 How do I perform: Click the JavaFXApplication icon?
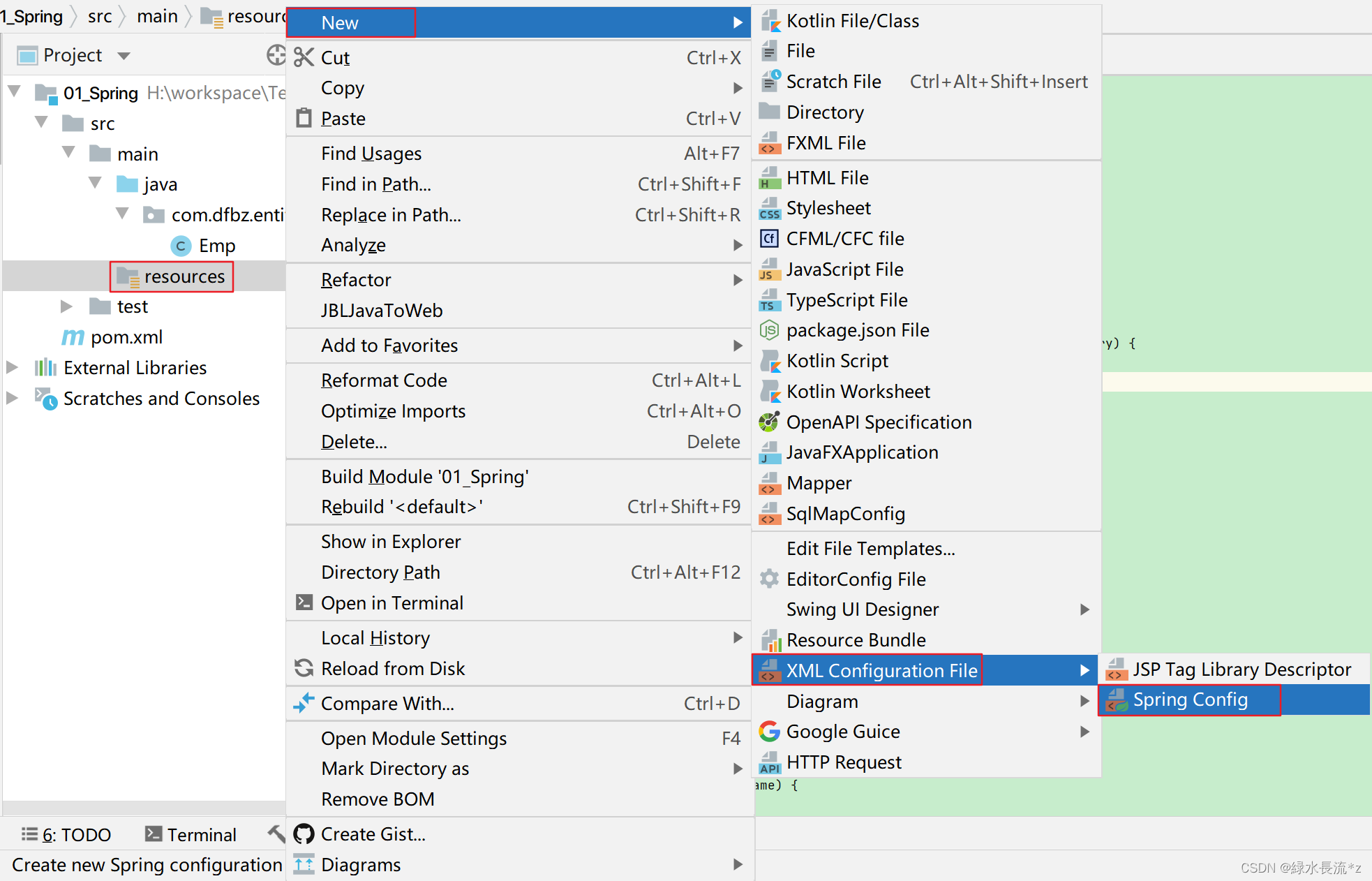click(x=770, y=452)
